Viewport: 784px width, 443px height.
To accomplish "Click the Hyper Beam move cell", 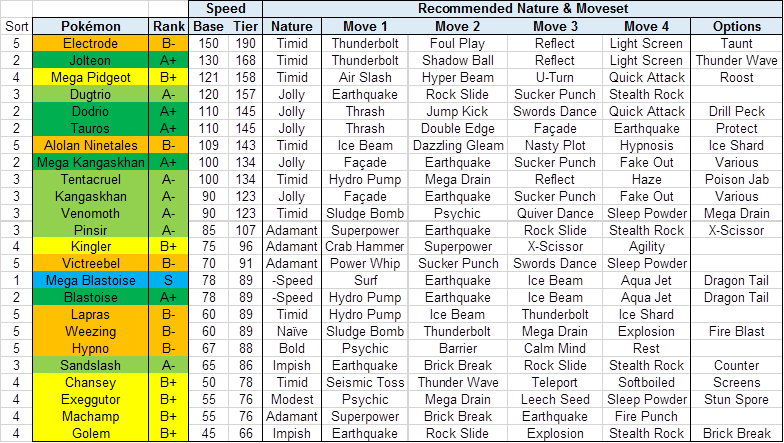I will tap(458, 78).
